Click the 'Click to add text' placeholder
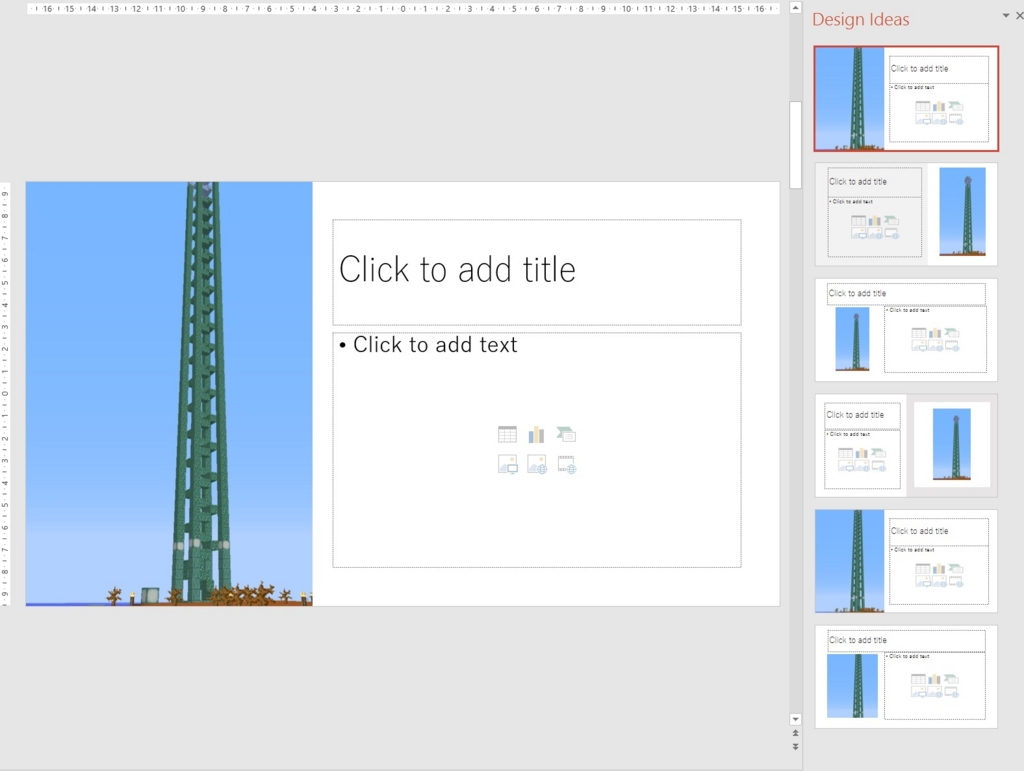Viewport: 1024px width, 771px height. [537, 450]
